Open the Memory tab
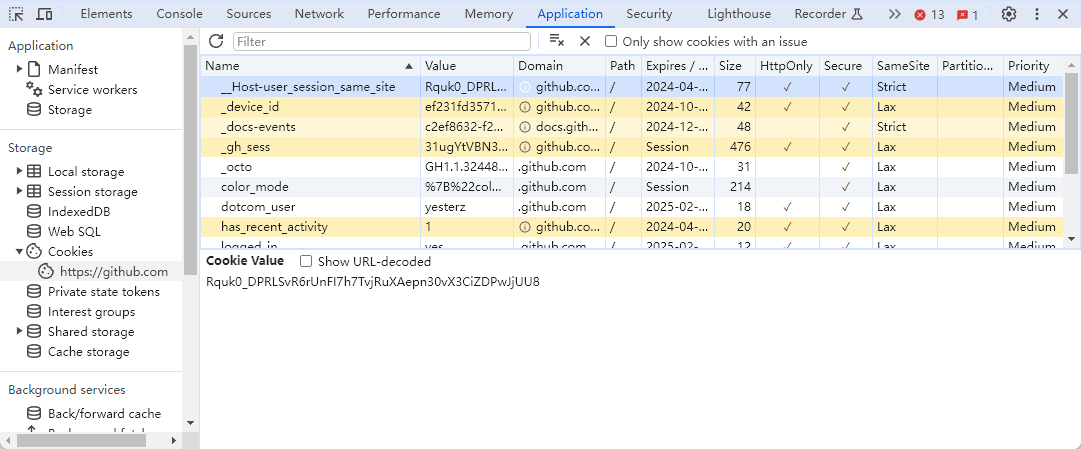The width and height of the screenshot is (1081, 449). [489, 14]
